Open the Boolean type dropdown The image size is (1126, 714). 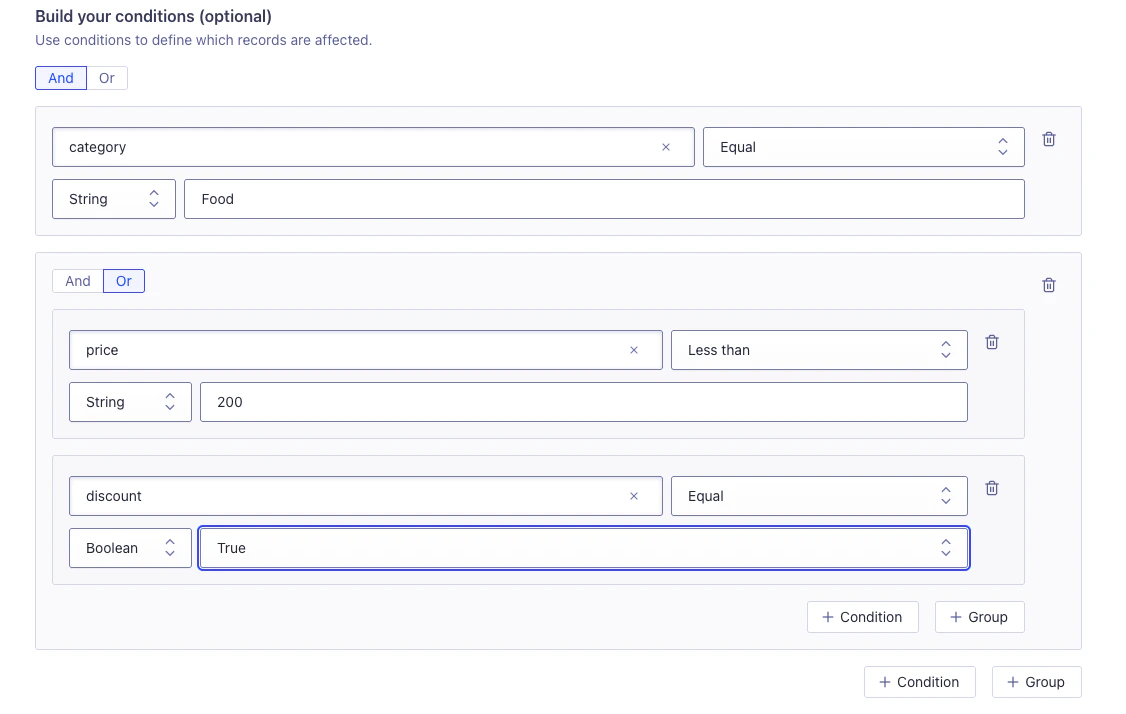pyautogui.click(x=130, y=548)
